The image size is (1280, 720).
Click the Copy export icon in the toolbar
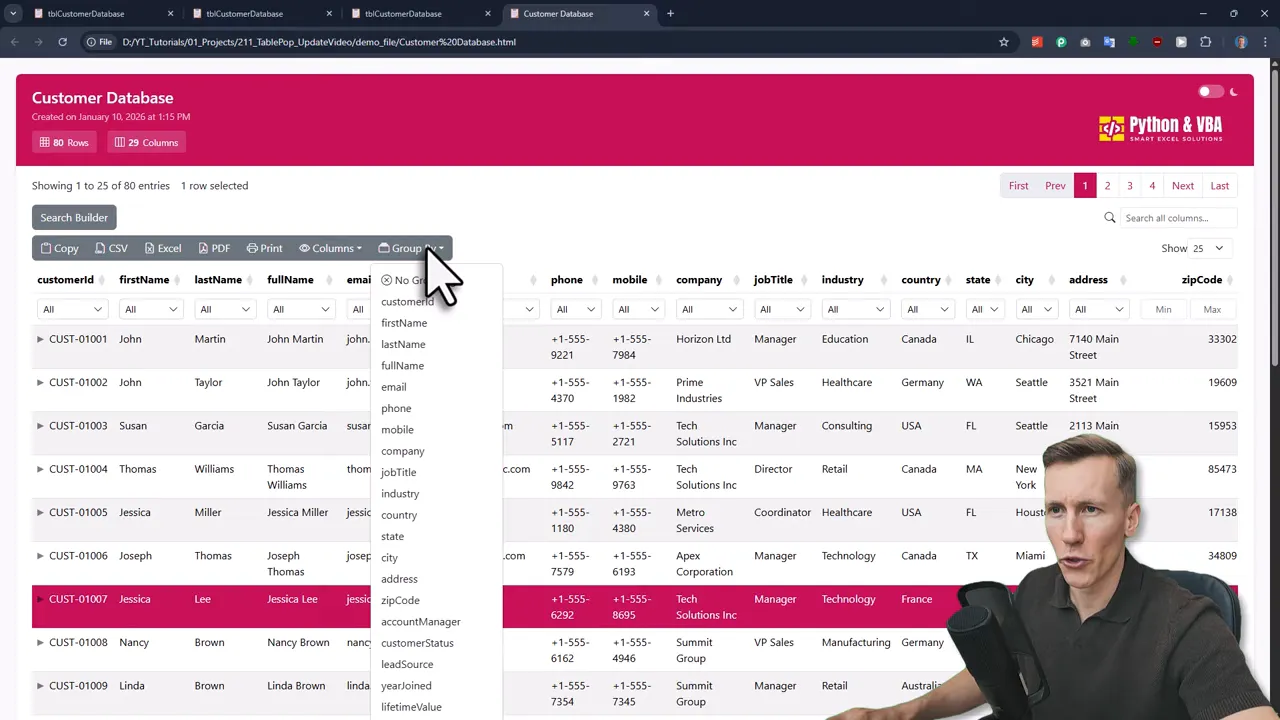[x=46, y=248]
